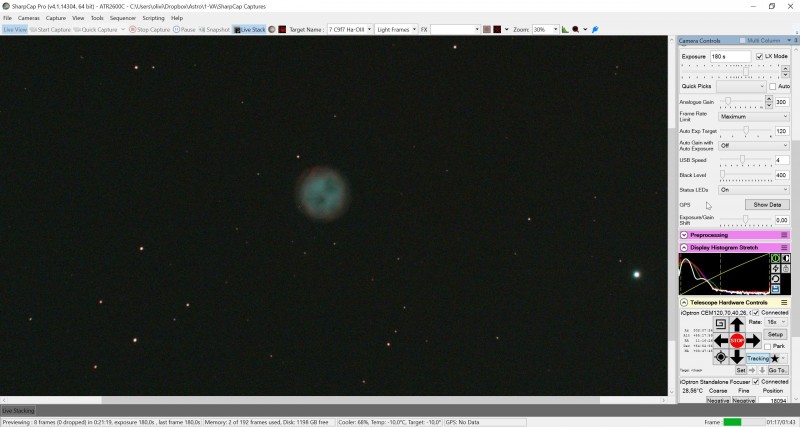Click the dark red square icon beside the Zoom label
Image resolution: width=800 pixels, height=427 pixels.
(x=497, y=30)
